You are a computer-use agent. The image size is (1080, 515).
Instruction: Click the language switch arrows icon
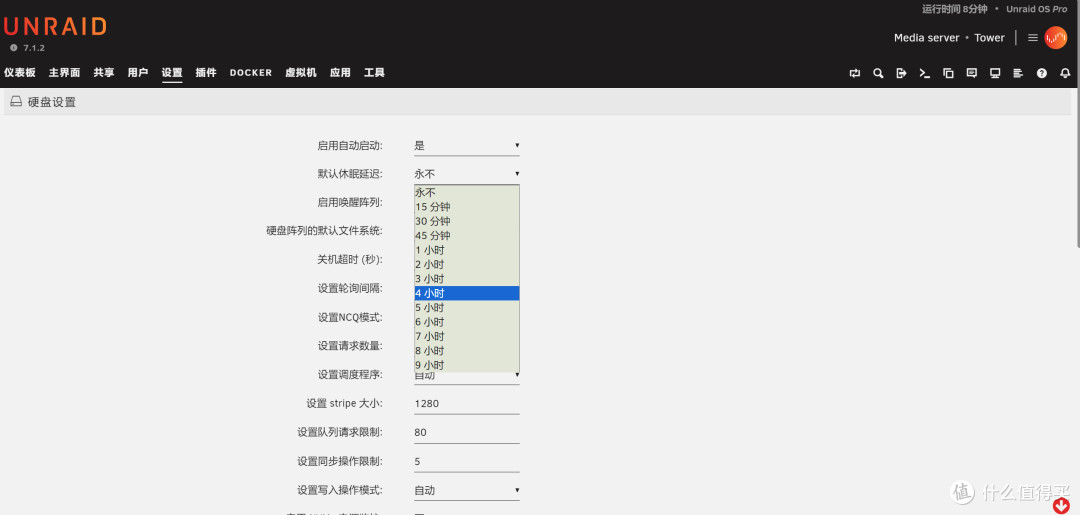[x=855, y=73]
